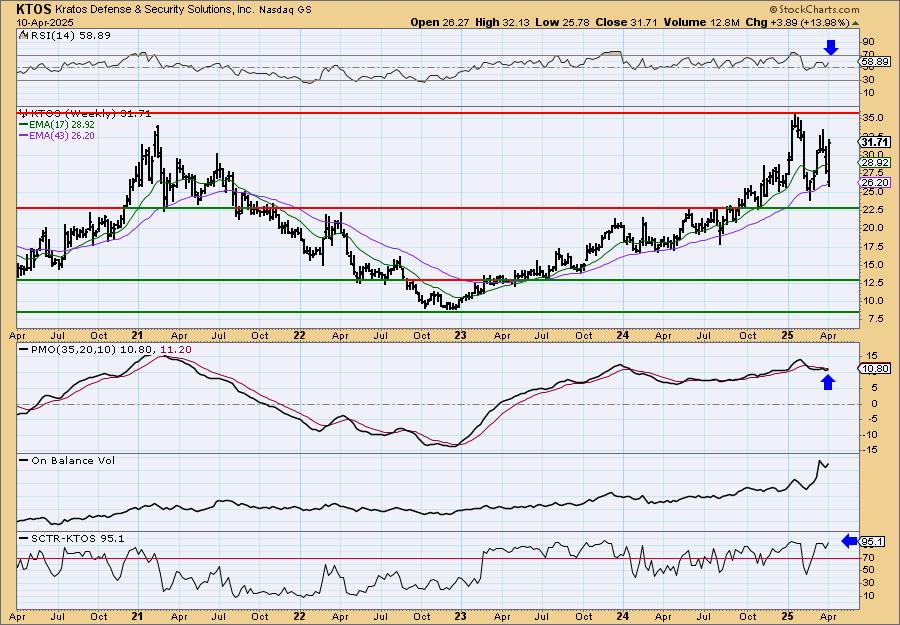Click the black legend dash before On Balance Vol
This screenshot has height=625, width=900.
(x=24, y=460)
